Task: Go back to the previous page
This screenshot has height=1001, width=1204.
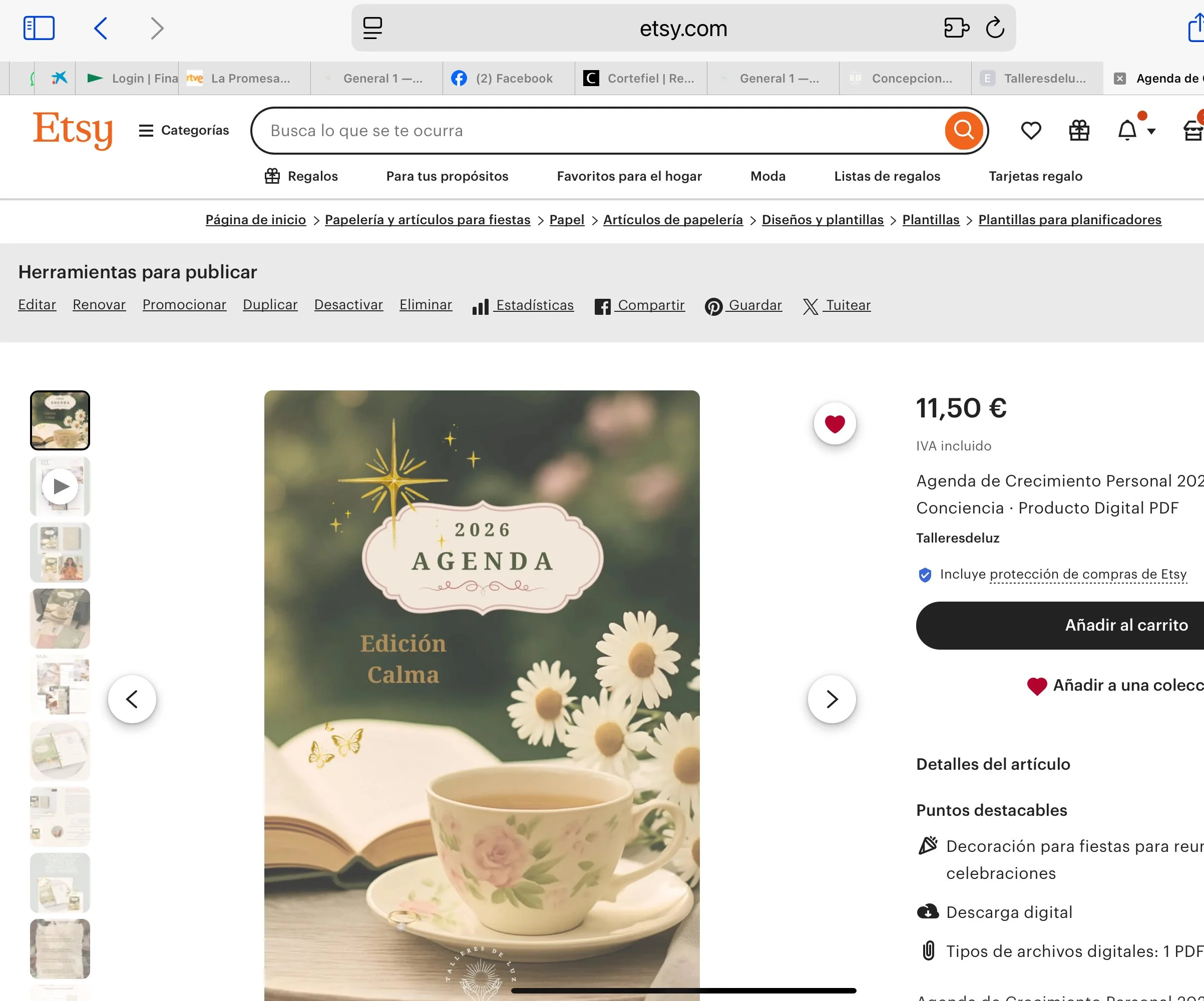Action: [x=101, y=28]
